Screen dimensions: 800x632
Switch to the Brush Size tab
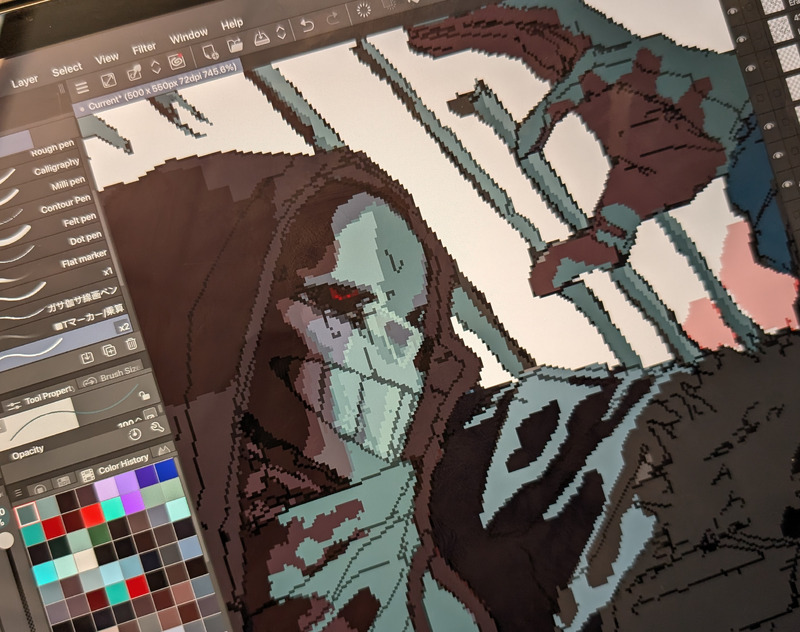[x=111, y=375]
